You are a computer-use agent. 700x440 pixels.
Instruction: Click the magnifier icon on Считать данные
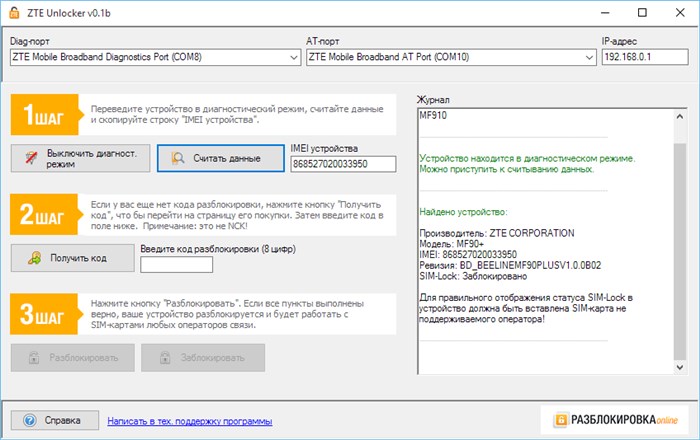point(178,158)
